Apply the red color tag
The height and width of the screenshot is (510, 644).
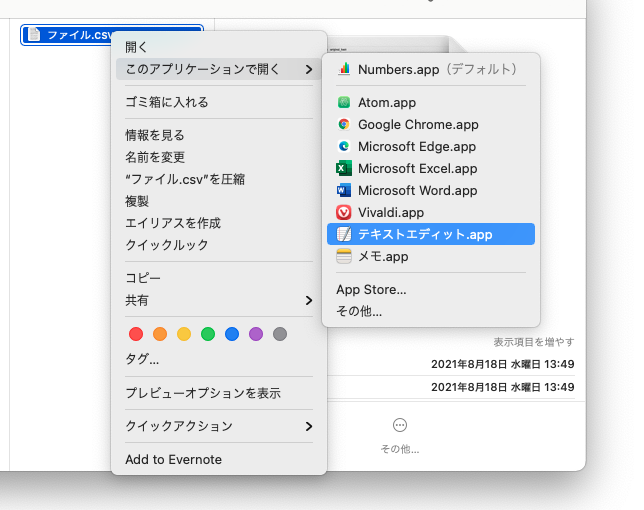[136, 334]
